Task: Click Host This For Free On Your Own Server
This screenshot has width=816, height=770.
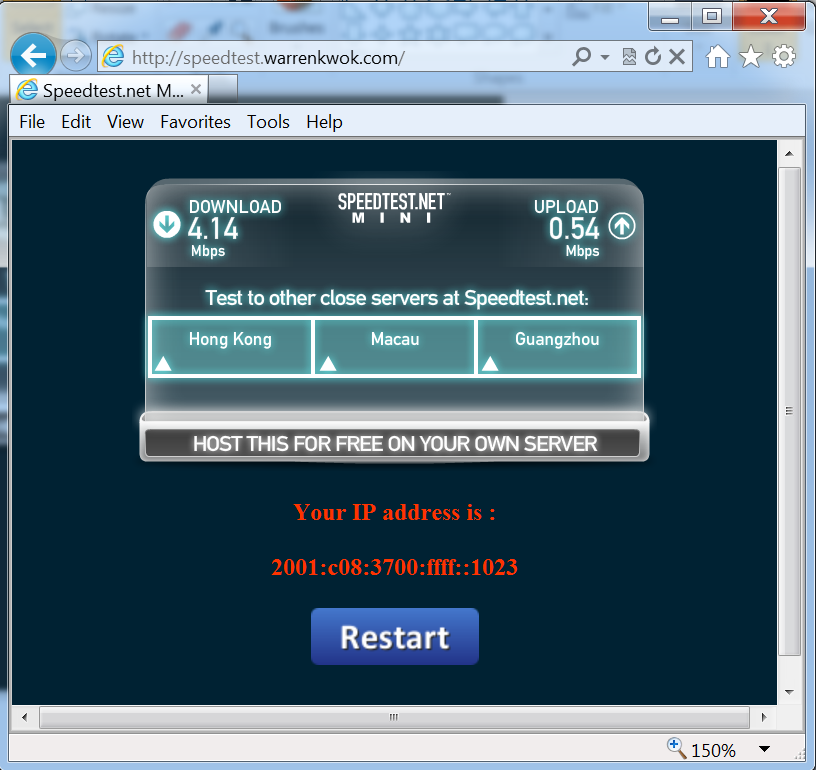Action: [394, 443]
